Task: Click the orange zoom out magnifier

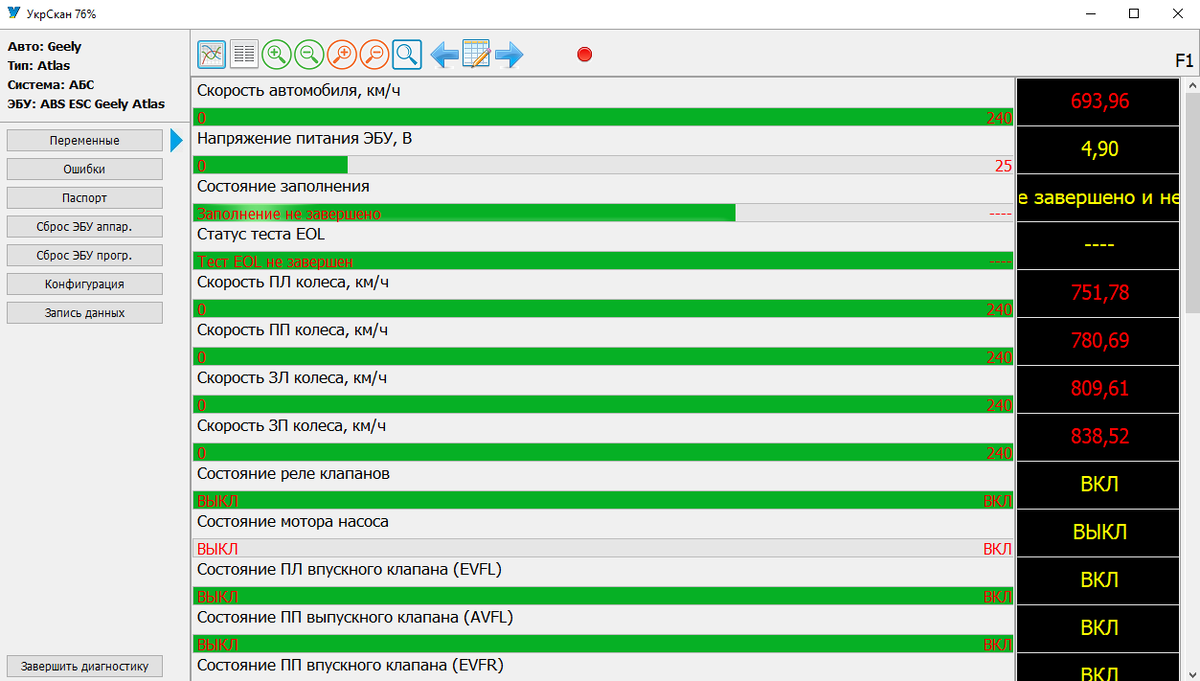Action: 374,54
